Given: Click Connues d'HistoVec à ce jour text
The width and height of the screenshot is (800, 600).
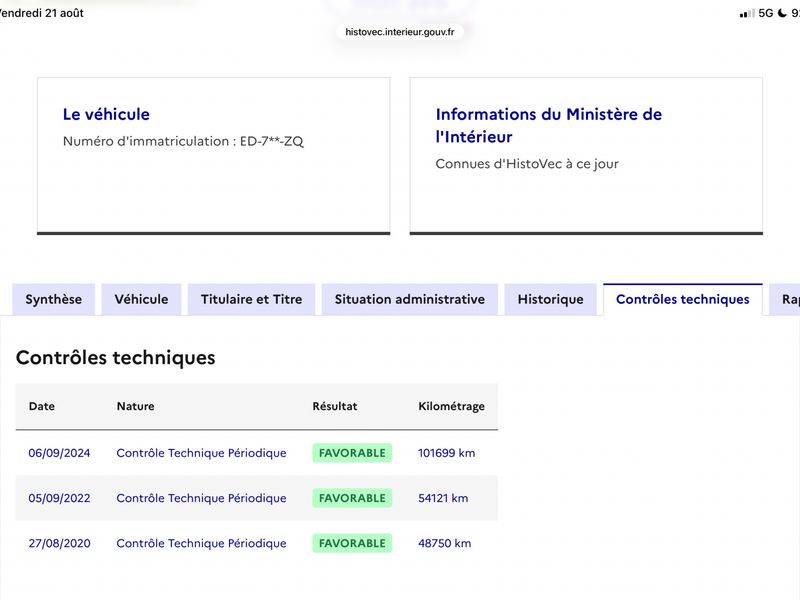Looking at the screenshot, I should pos(527,164).
